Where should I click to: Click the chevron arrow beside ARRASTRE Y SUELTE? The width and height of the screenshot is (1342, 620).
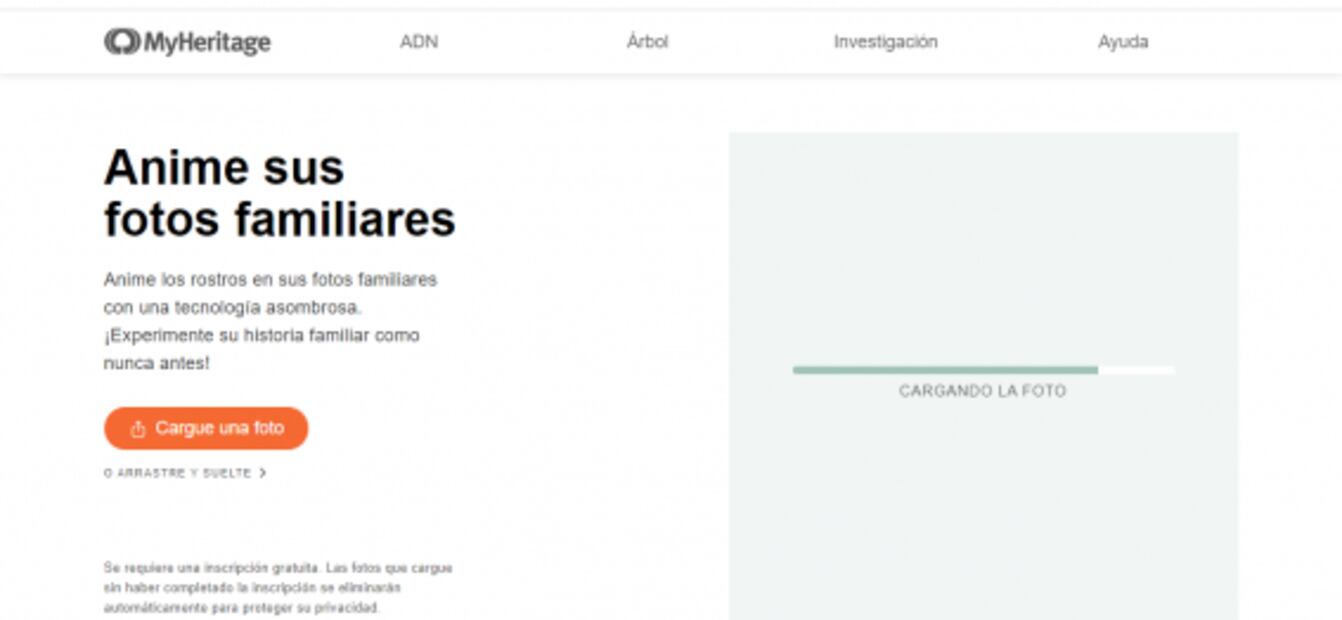point(263,473)
